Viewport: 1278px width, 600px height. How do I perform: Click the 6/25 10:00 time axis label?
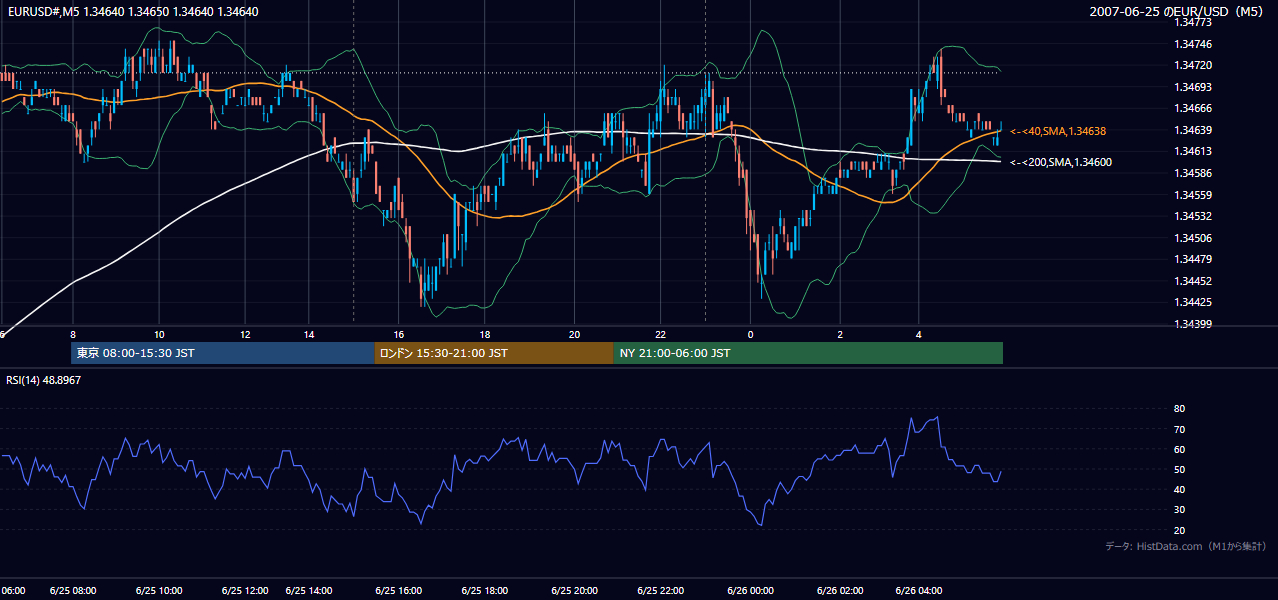click(159, 591)
